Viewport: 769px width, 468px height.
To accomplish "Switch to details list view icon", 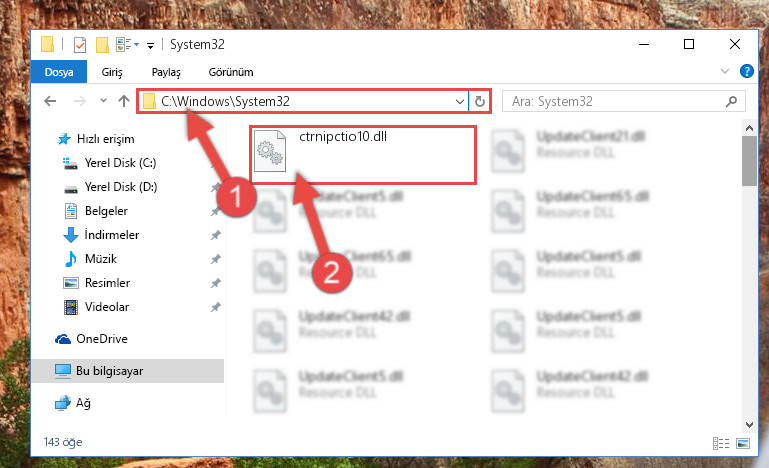I will [720, 443].
